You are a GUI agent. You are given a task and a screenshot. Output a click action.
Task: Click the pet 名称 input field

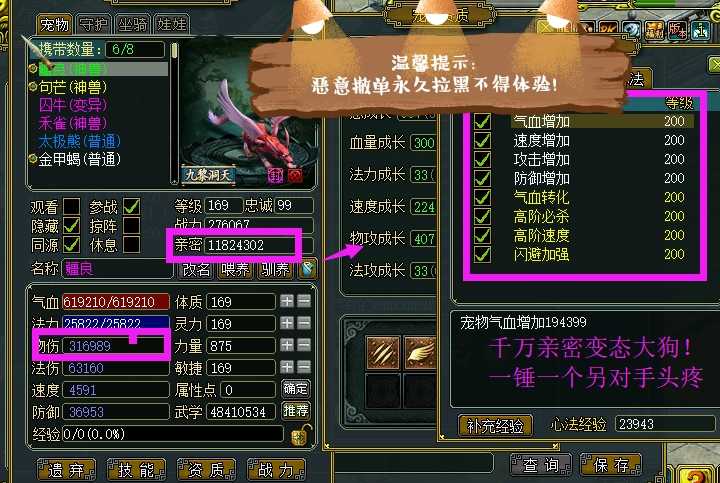point(117,269)
